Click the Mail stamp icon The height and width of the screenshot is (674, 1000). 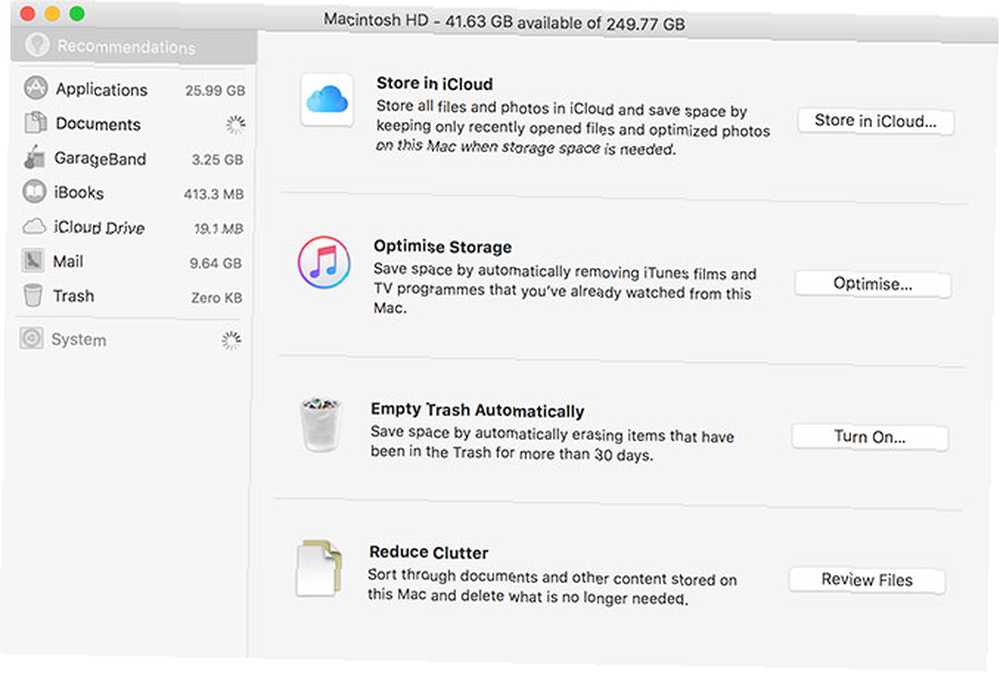click(x=33, y=260)
